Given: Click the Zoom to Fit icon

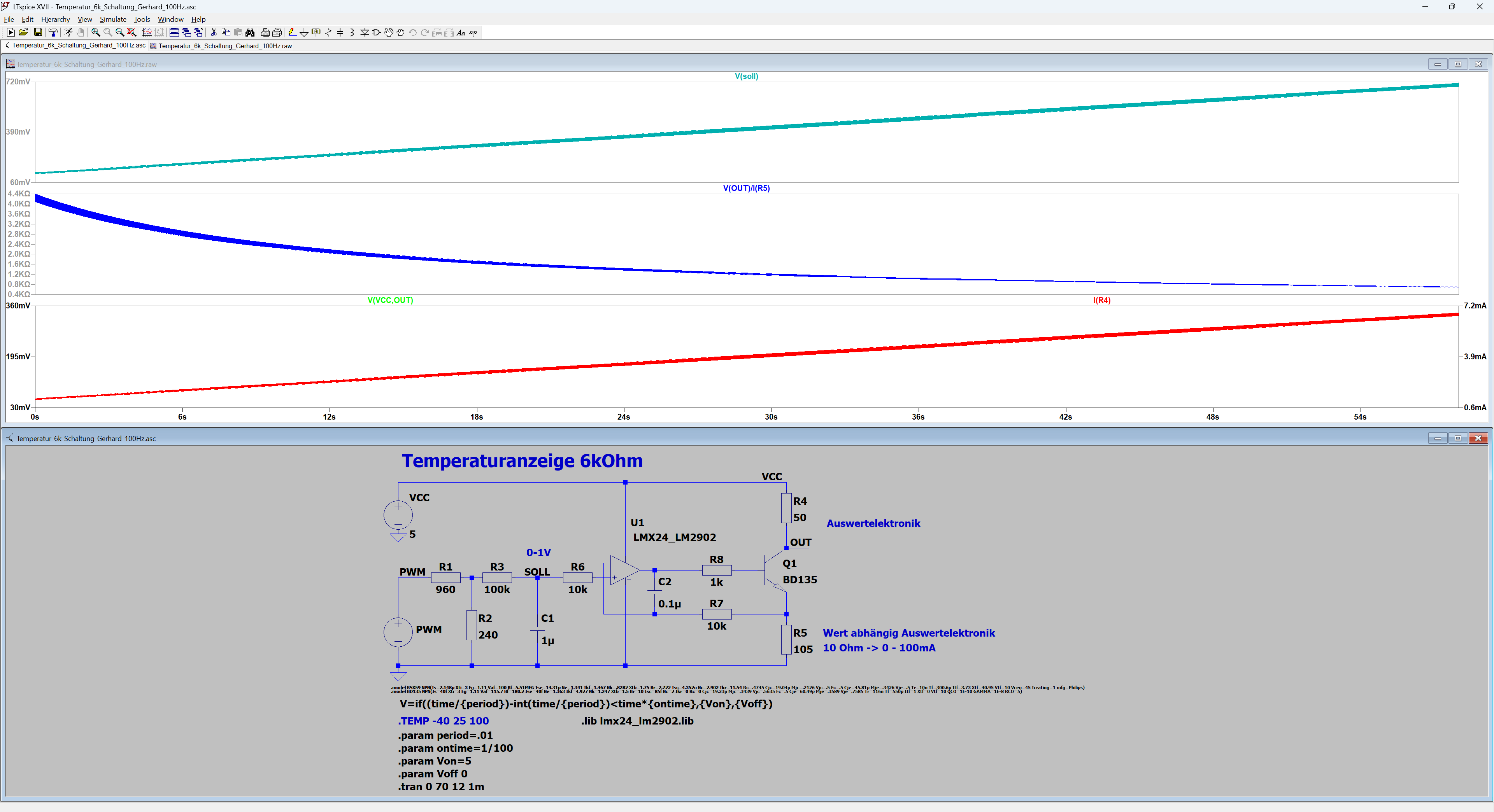Looking at the screenshot, I should [x=132, y=32].
